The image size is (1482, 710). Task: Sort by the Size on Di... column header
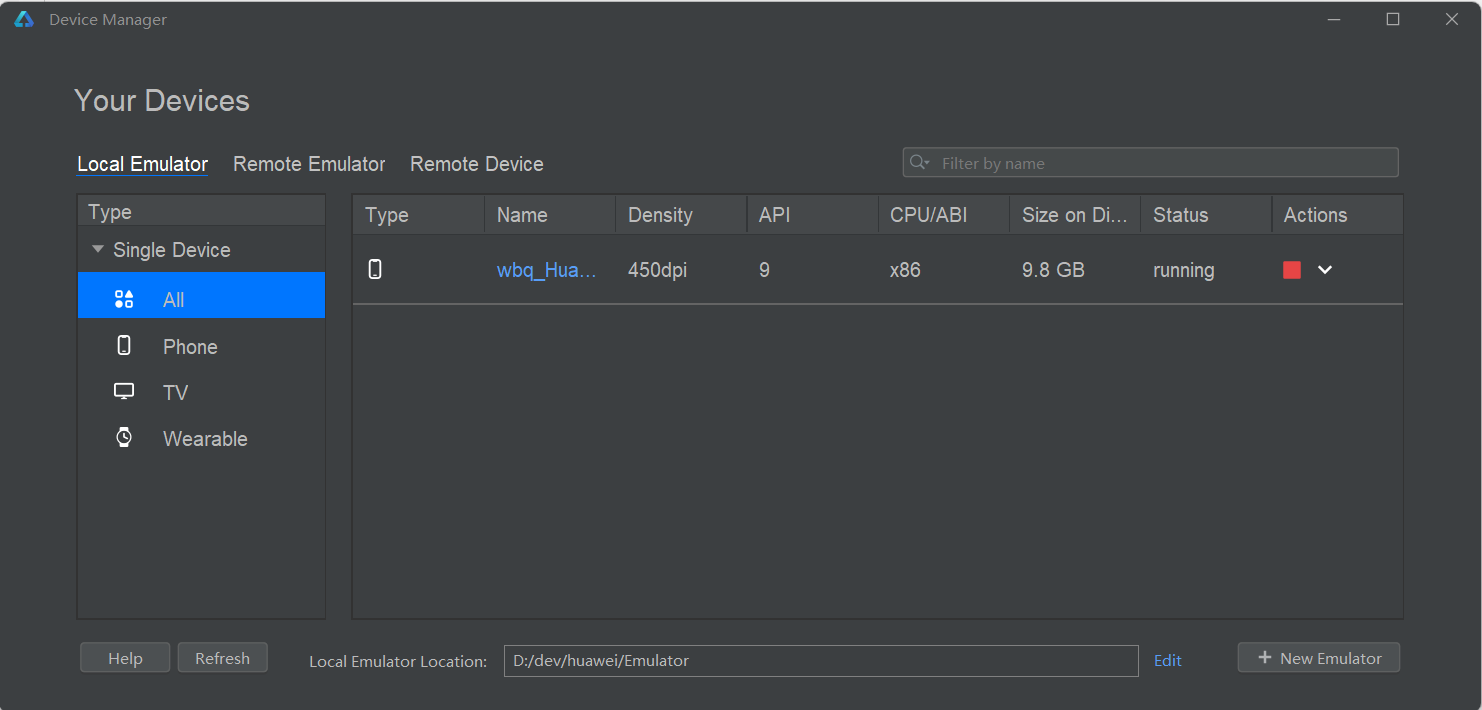(x=1075, y=215)
